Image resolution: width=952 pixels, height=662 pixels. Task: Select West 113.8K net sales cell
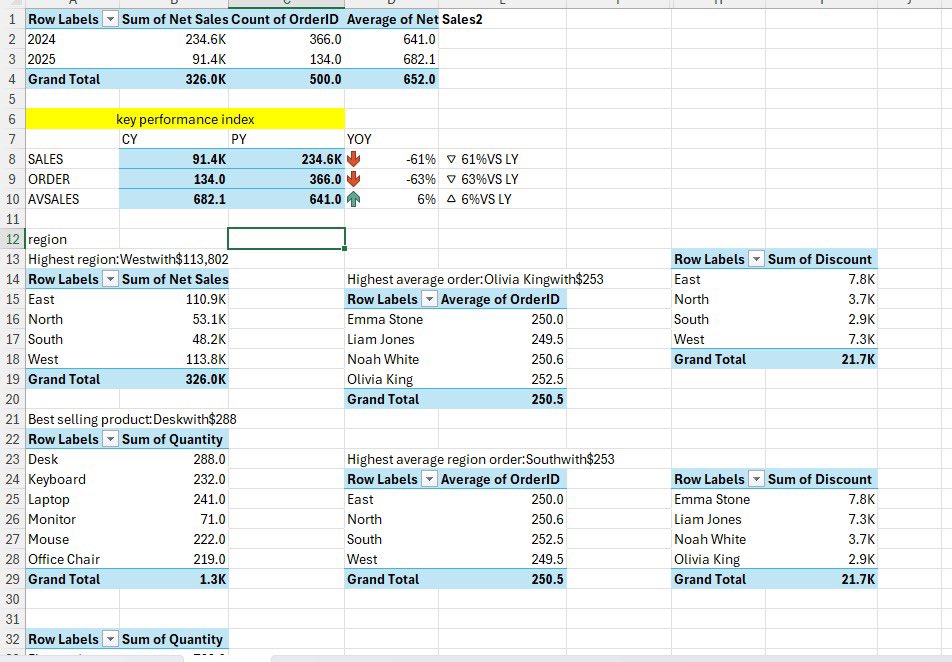coord(174,359)
